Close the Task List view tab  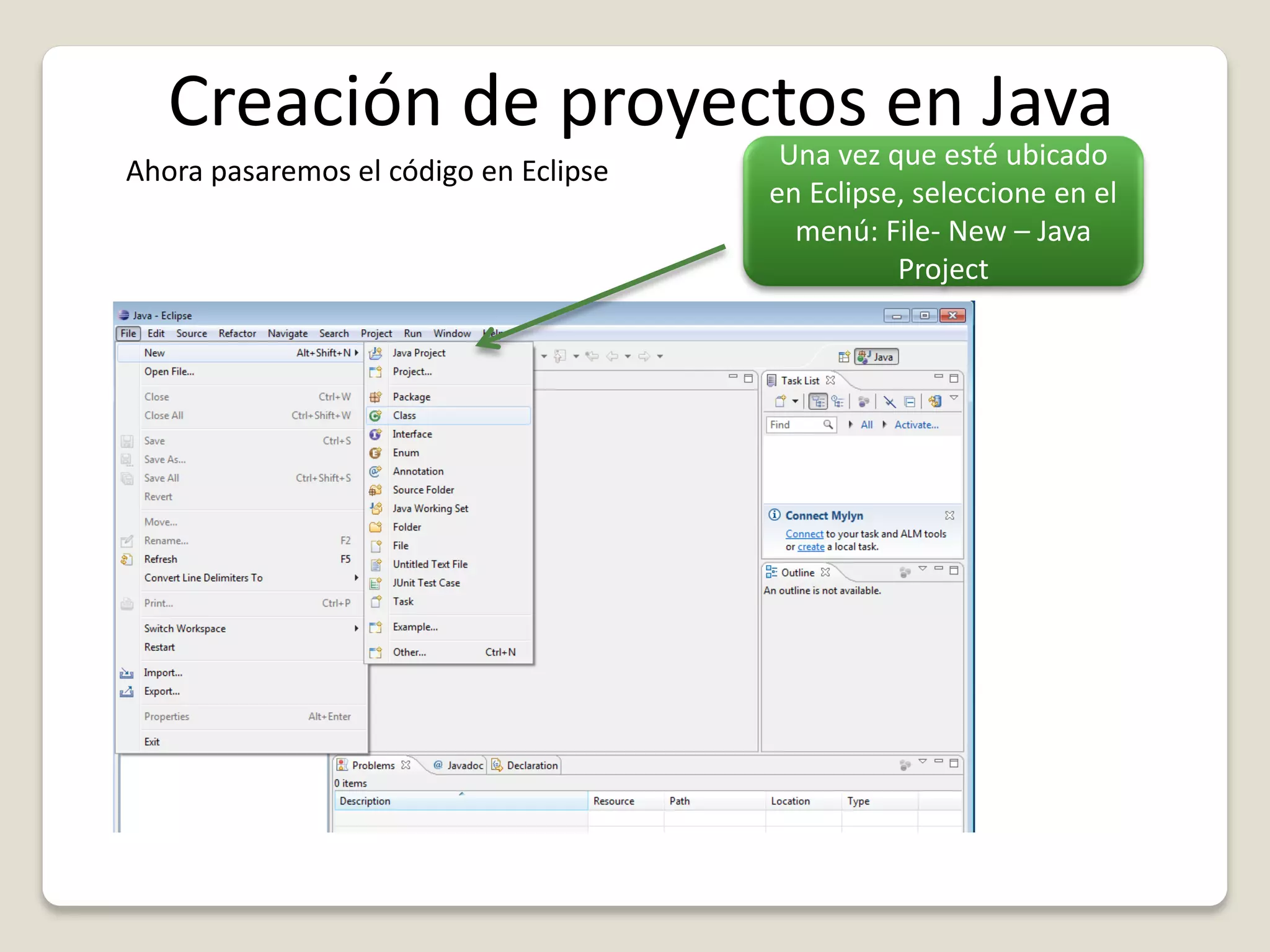coord(830,380)
